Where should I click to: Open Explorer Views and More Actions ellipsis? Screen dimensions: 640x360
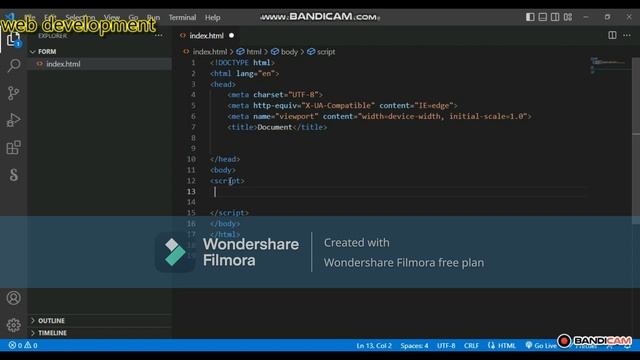click(x=158, y=36)
